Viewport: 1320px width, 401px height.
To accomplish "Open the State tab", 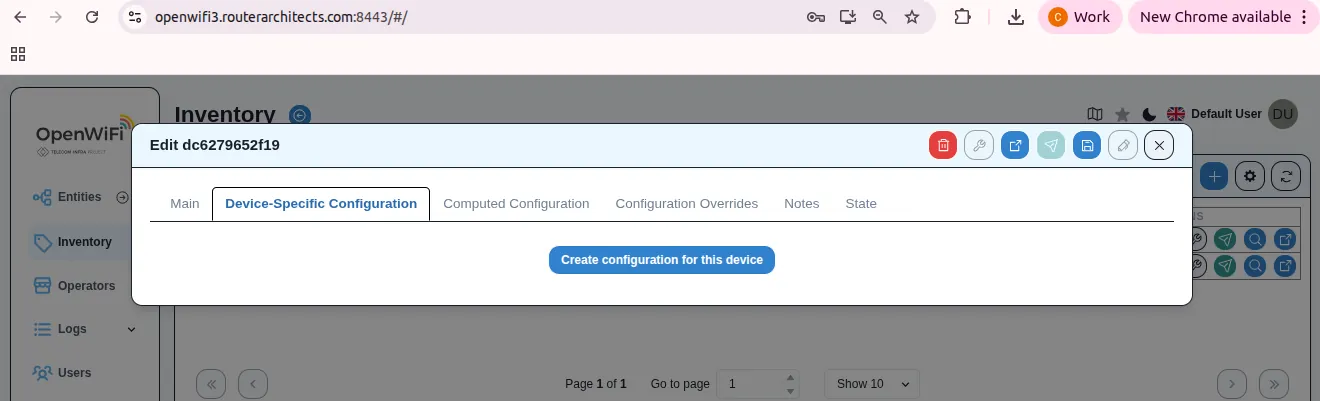I will pos(861,203).
